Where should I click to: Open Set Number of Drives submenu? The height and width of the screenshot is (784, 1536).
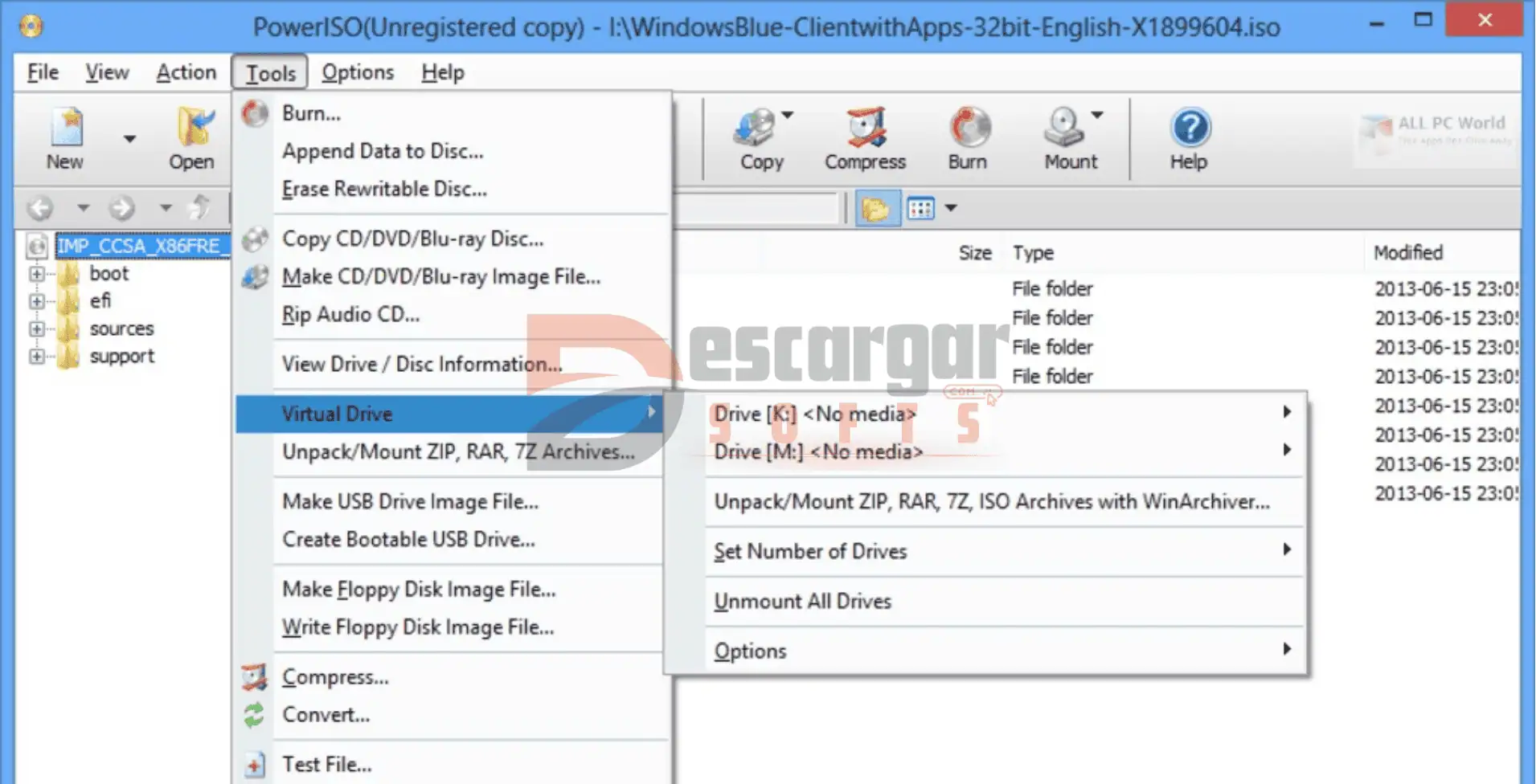coord(810,551)
